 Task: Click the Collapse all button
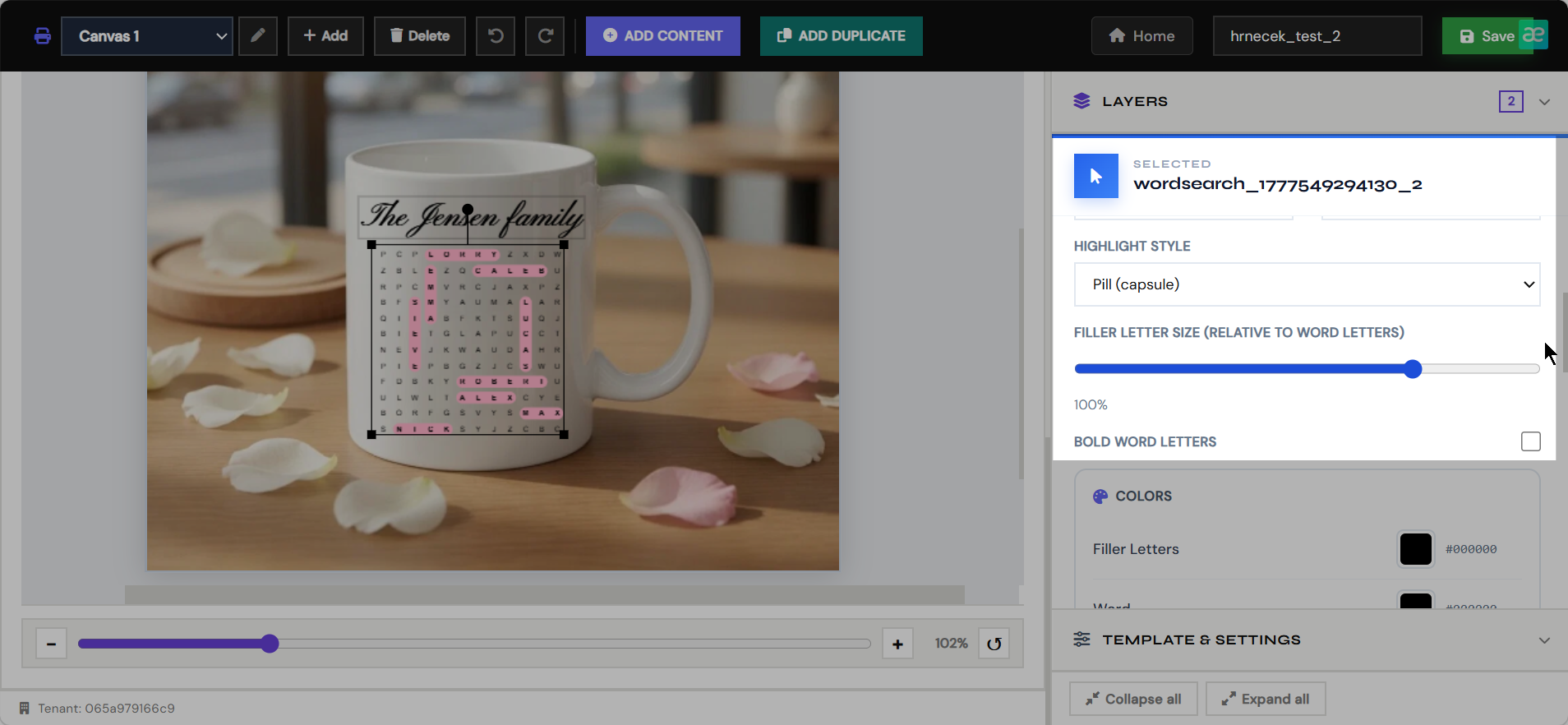(x=1133, y=699)
